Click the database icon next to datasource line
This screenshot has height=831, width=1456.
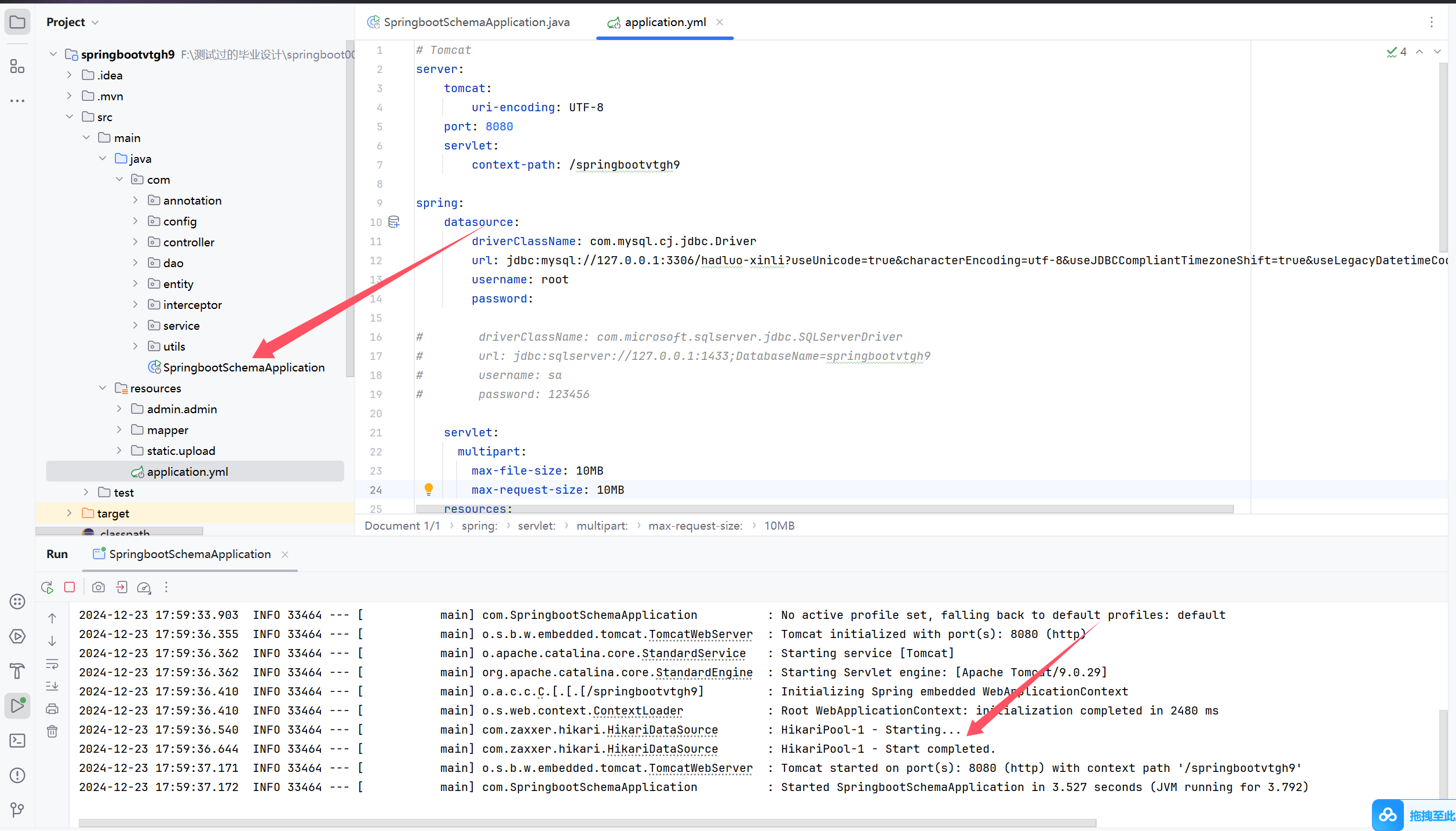[x=394, y=221]
